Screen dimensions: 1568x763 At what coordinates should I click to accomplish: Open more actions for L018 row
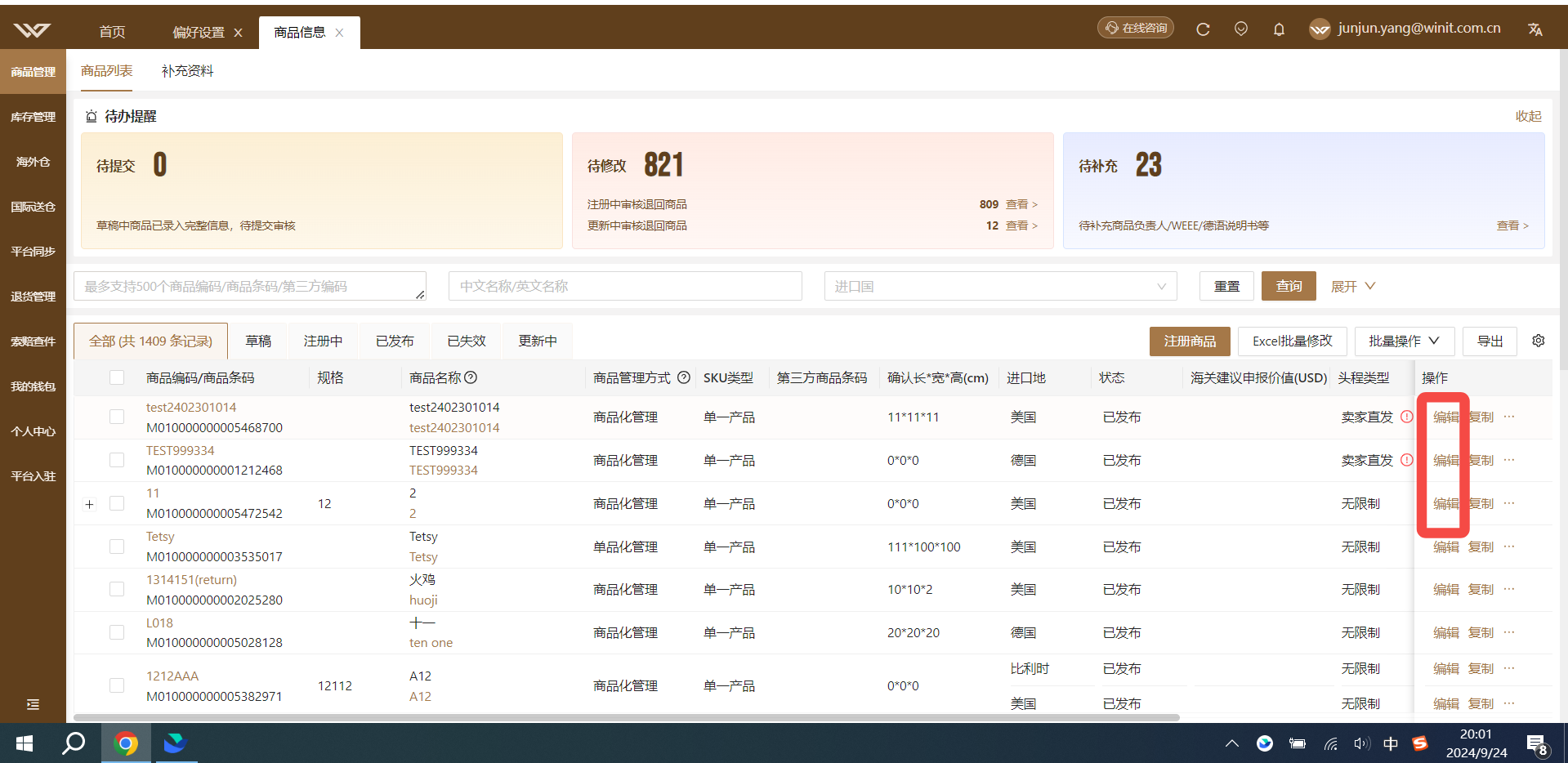pyautogui.click(x=1509, y=632)
